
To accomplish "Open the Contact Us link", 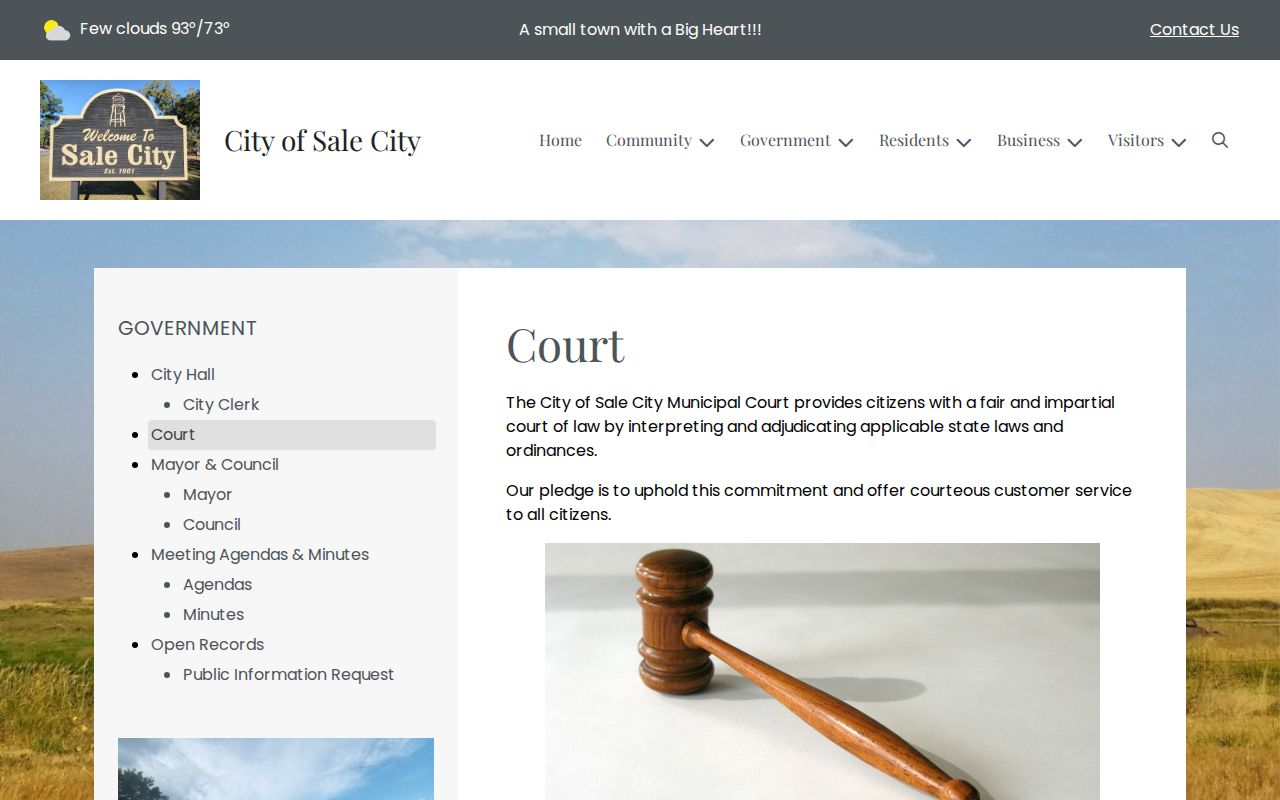I will click(x=1194, y=30).
